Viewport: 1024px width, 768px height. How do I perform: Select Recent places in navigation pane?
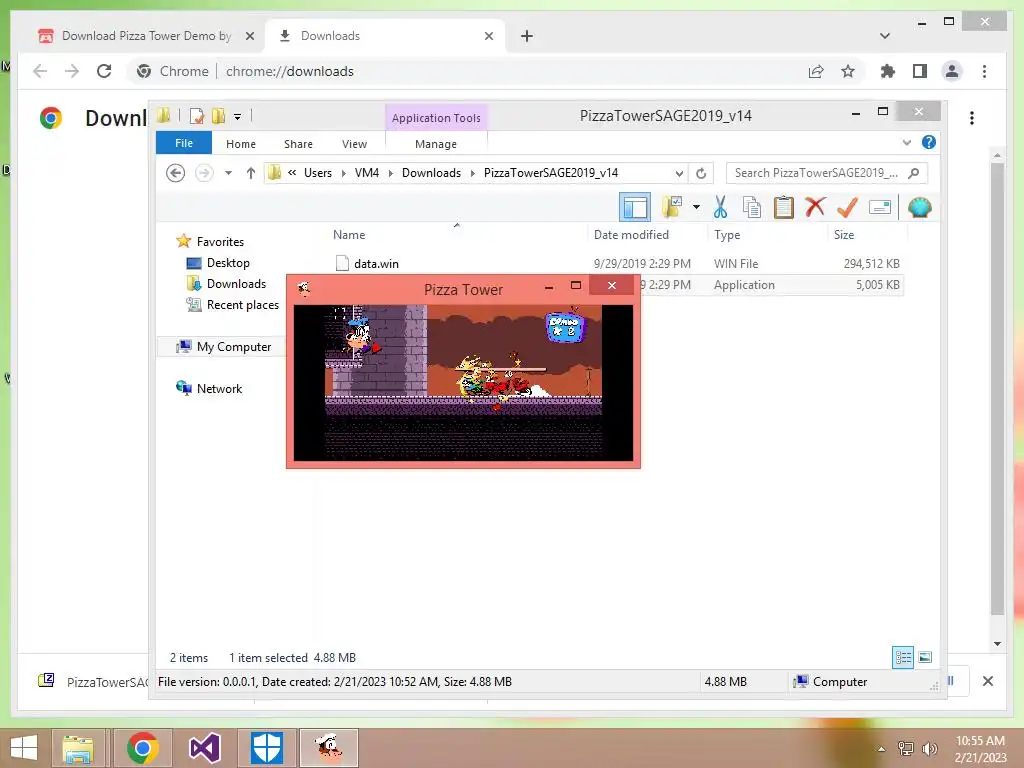pos(242,305)
